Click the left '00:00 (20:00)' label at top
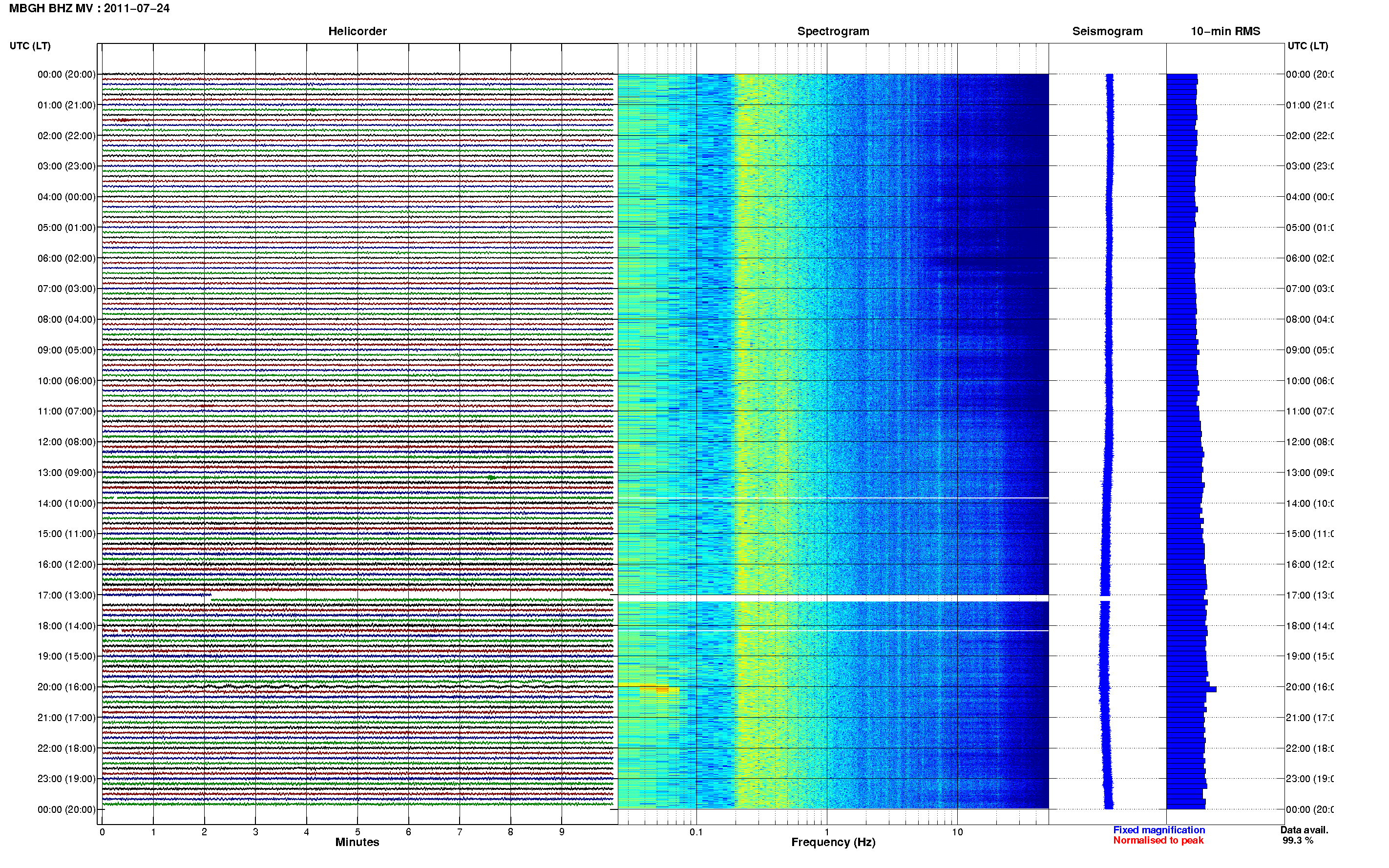The height and width of the screenshot is (868, 1389). click(x=66, y=75)
